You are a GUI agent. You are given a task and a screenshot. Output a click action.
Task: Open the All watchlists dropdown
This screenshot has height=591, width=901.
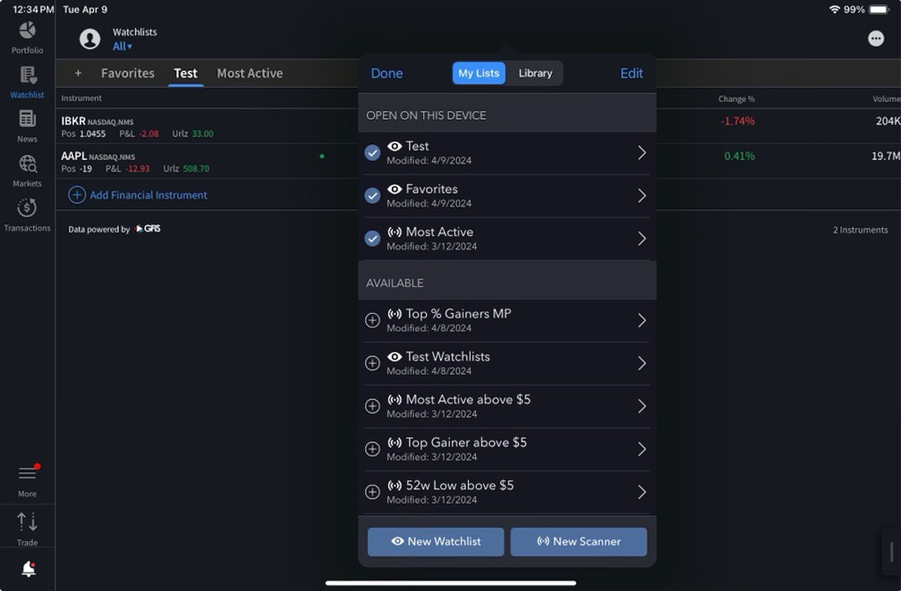(x=120, y=45)
